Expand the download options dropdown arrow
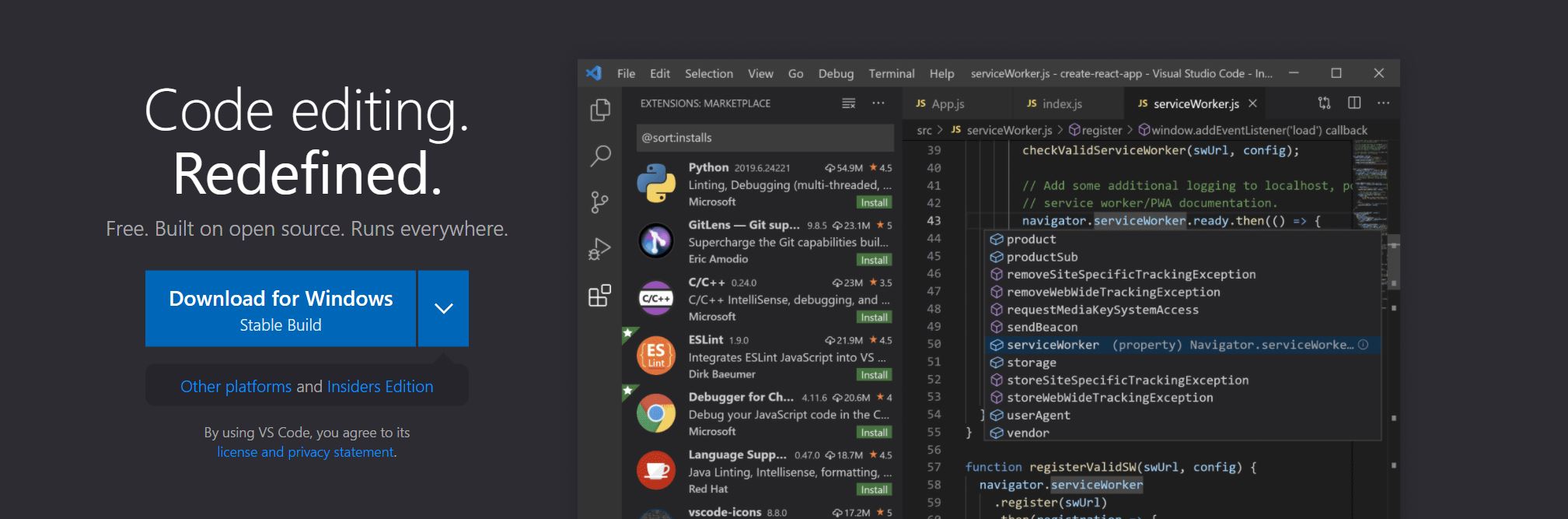The image size is (1568, 519). 443,308
